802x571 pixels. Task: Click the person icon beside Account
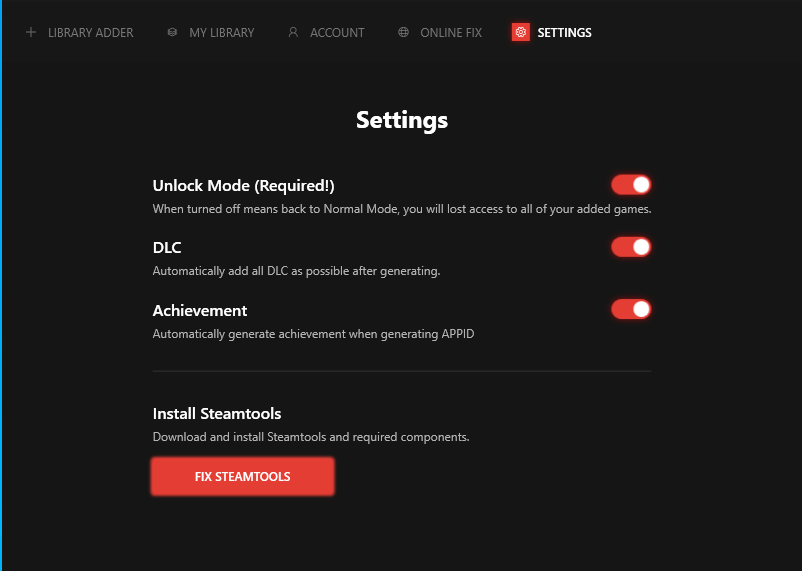293,33
